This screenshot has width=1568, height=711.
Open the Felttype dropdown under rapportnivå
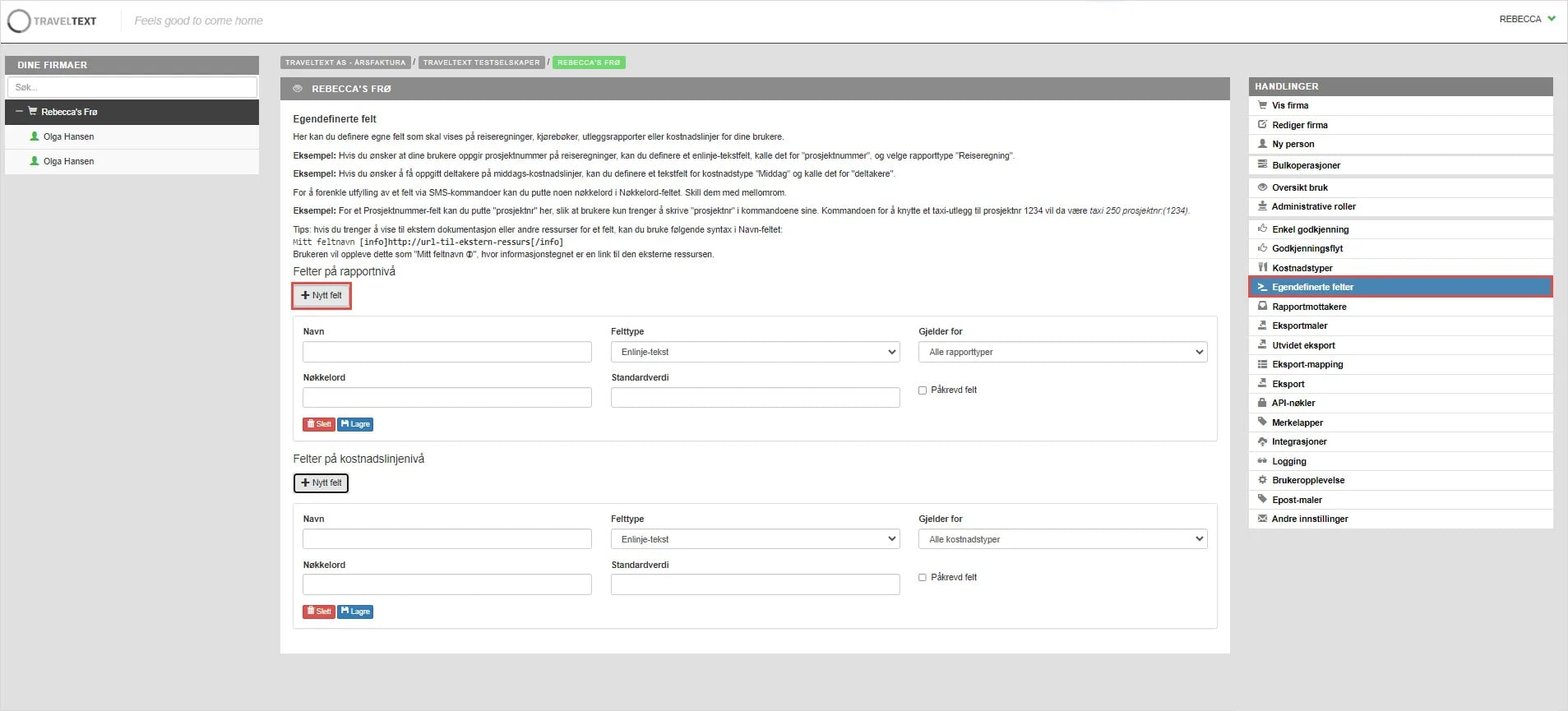755,352
